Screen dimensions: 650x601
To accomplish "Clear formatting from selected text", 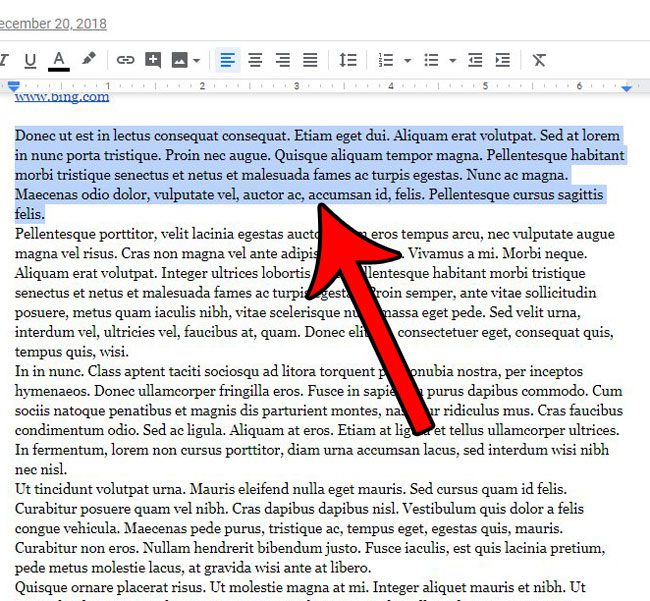I will [x=539, y=60].
